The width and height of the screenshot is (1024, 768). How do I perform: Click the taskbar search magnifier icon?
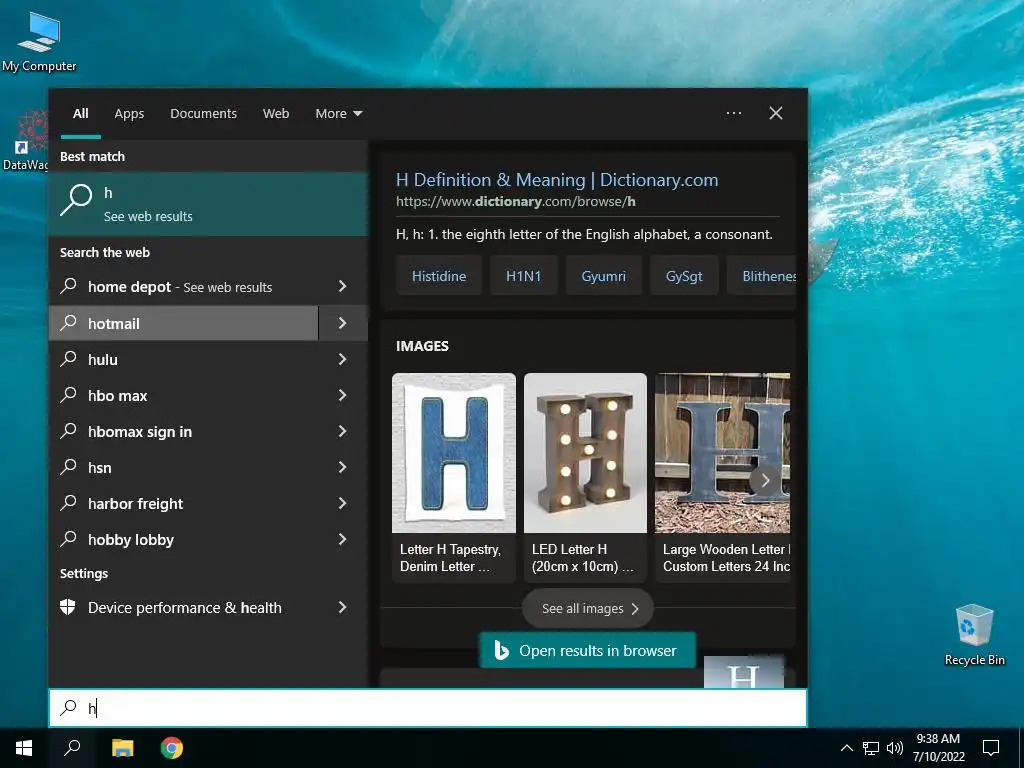click(72, 748)
